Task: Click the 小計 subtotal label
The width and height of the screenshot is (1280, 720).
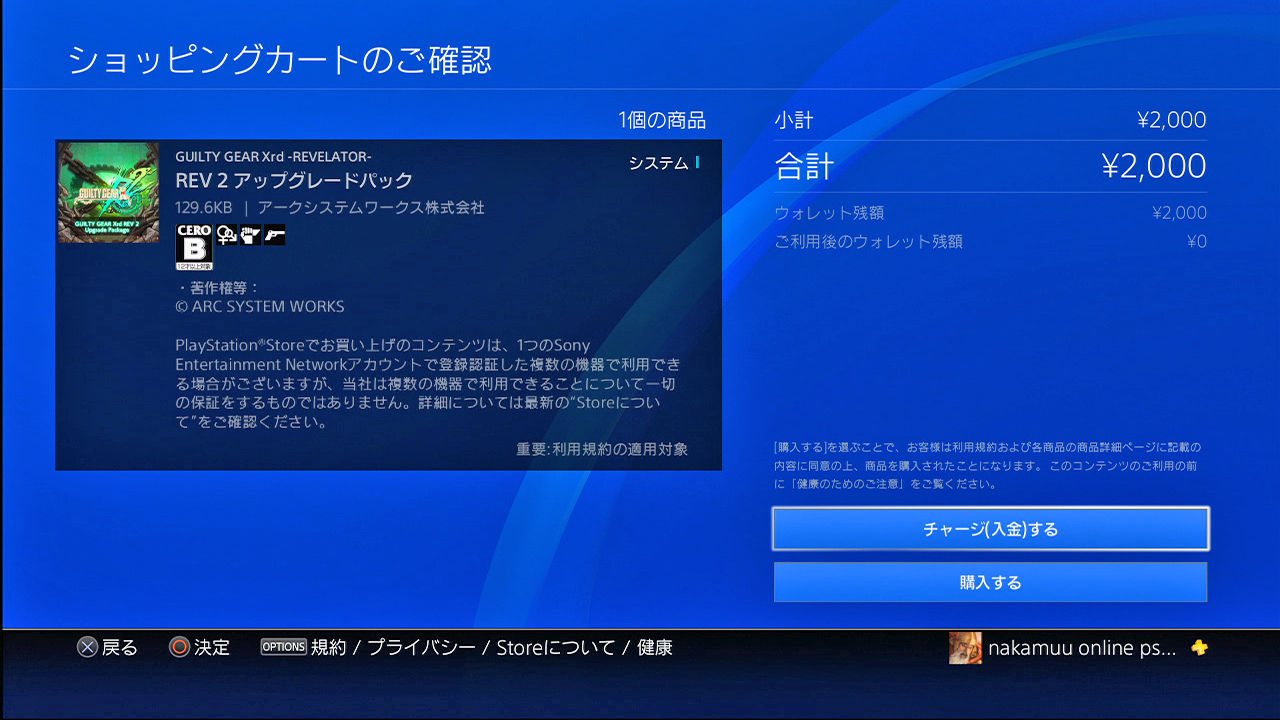Action: (794, 120)
